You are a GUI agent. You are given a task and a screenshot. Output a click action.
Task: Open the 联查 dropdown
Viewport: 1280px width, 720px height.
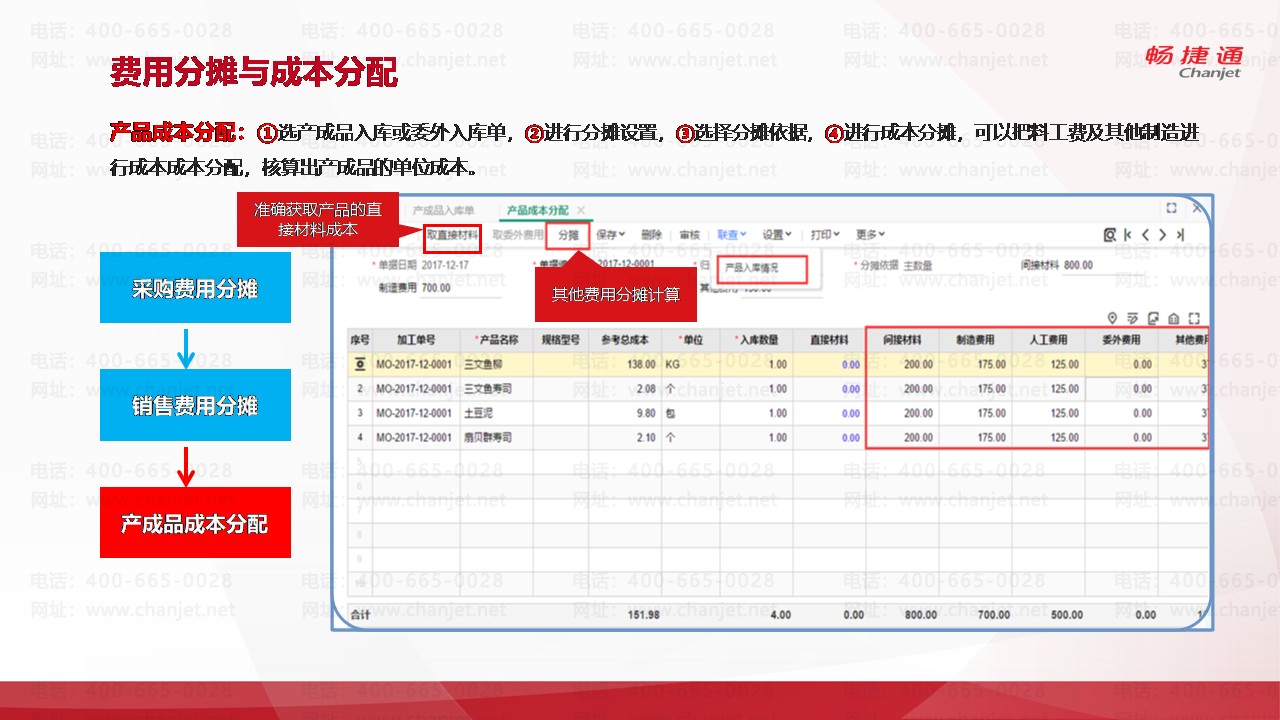click(732, 235)
